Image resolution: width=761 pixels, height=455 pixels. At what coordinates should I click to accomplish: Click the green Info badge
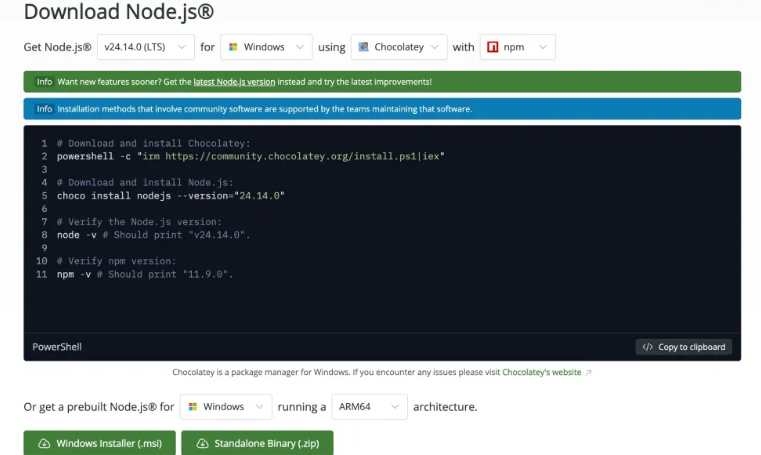44,82
